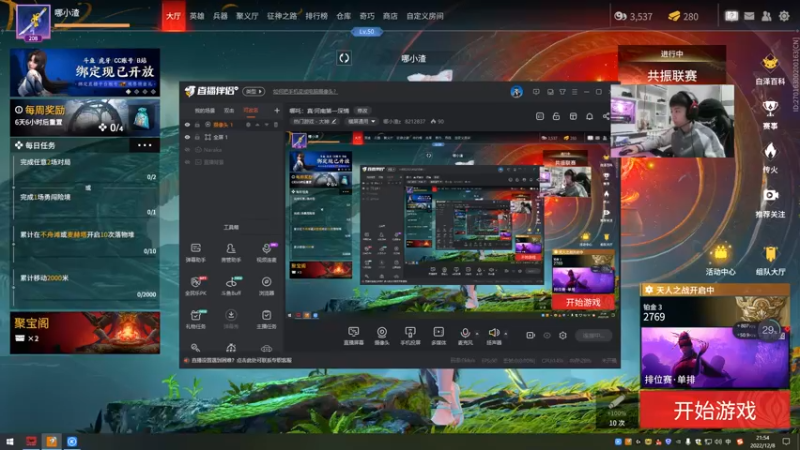Viewport: 800px width, 450px height.
Task: Toggle lock on 全屏 1 source
Action: tap(197, 137)
